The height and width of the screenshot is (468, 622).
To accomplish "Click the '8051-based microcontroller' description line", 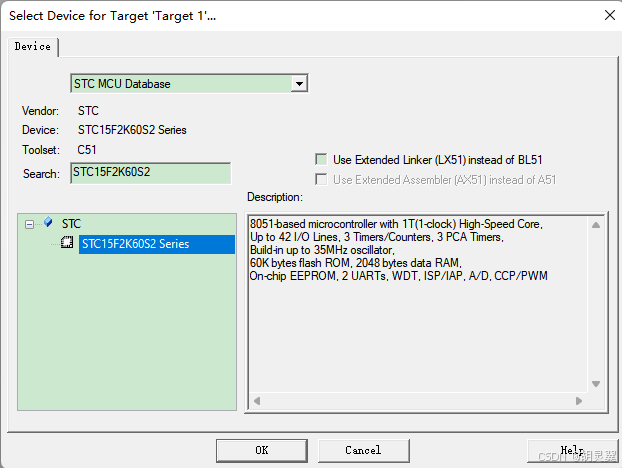I will 396,224.
